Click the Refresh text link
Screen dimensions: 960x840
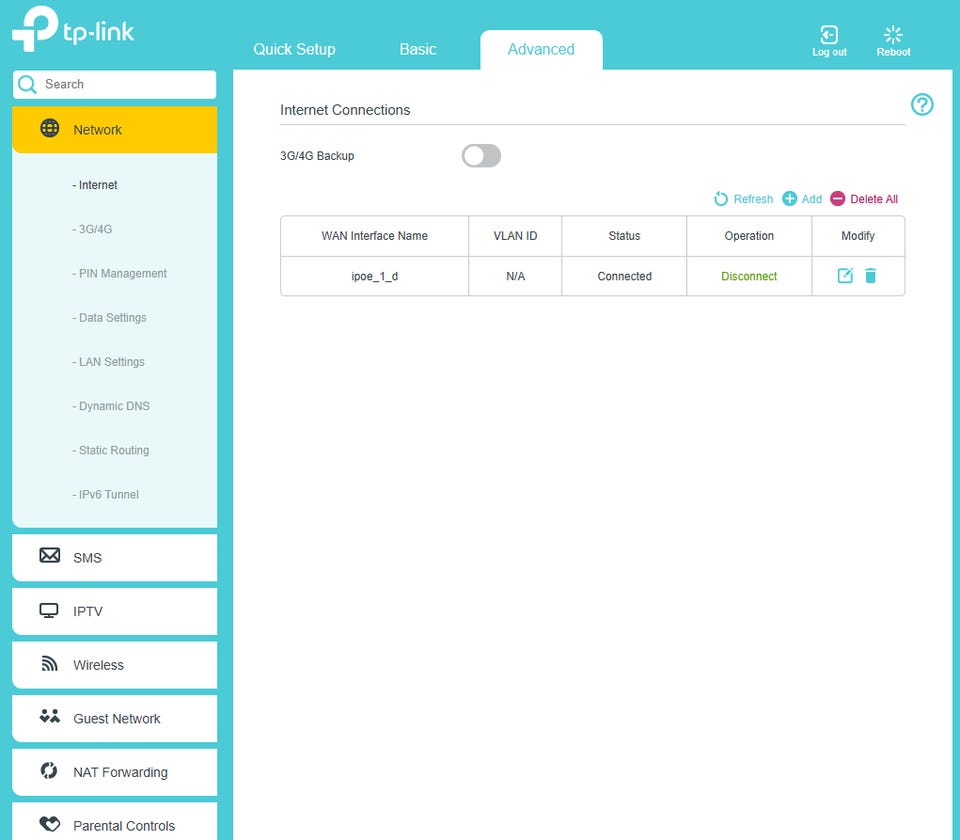point(753,199)
